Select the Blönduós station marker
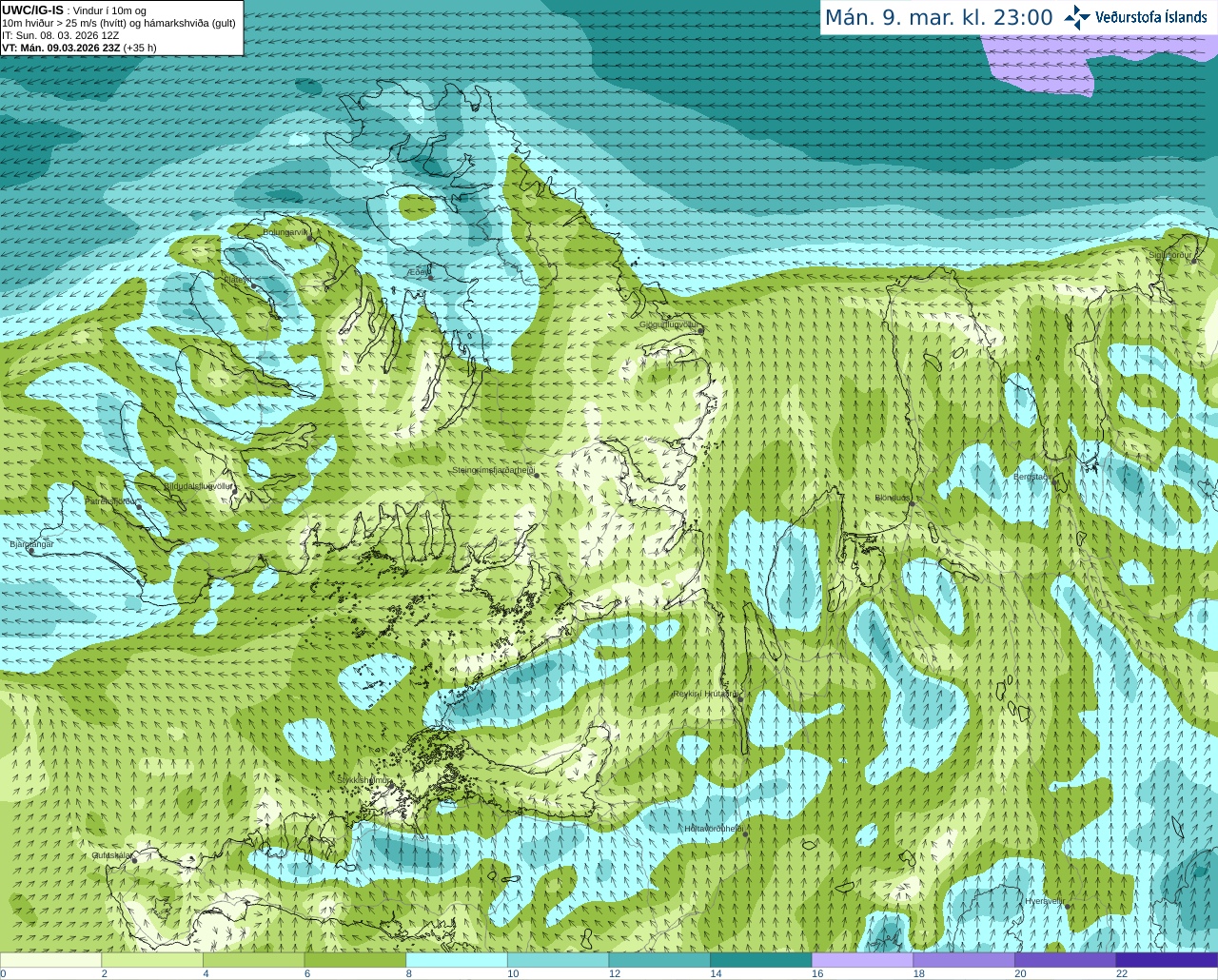Image resolution: width=1218 pixels, height=980 pixels. tap(912, 504)
